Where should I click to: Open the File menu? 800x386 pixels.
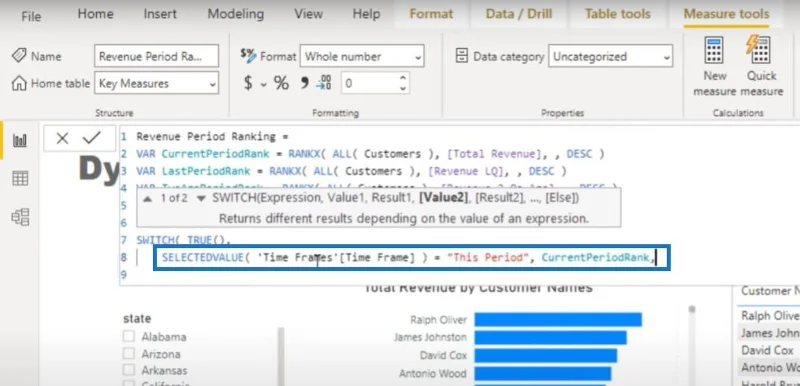pyautogui.click(x=31, y=16)
